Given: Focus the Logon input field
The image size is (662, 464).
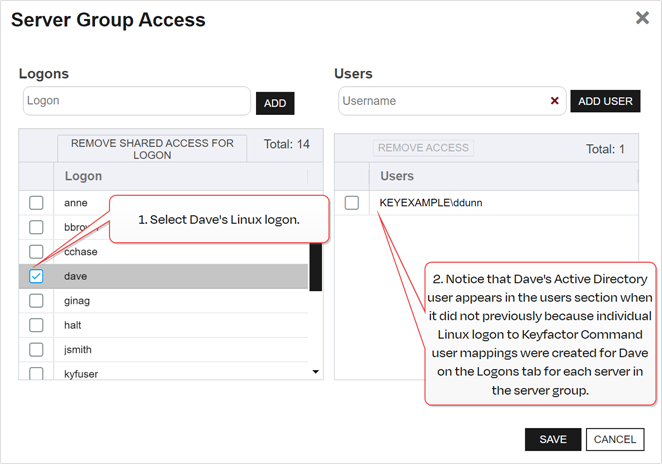Looking at the screenshot, I should [x=136, y=101].
